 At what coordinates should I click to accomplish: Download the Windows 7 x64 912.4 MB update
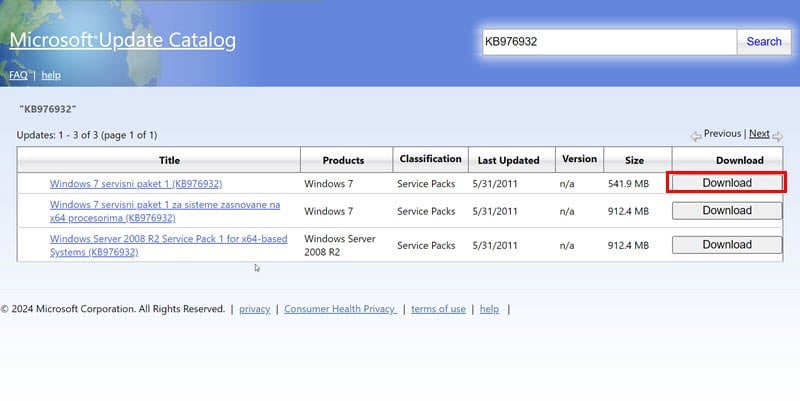[x=727, y=211]
